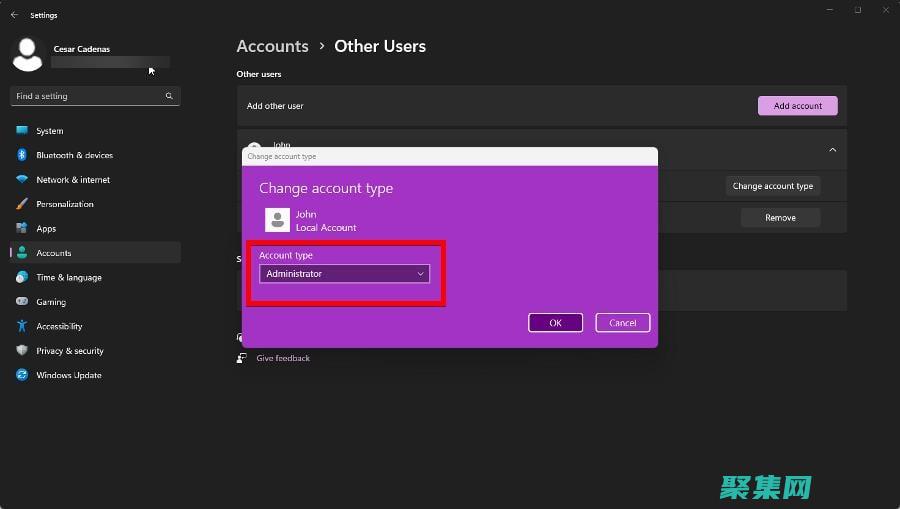
Task: Click the Windows Update icon
Action: (22, 375)
